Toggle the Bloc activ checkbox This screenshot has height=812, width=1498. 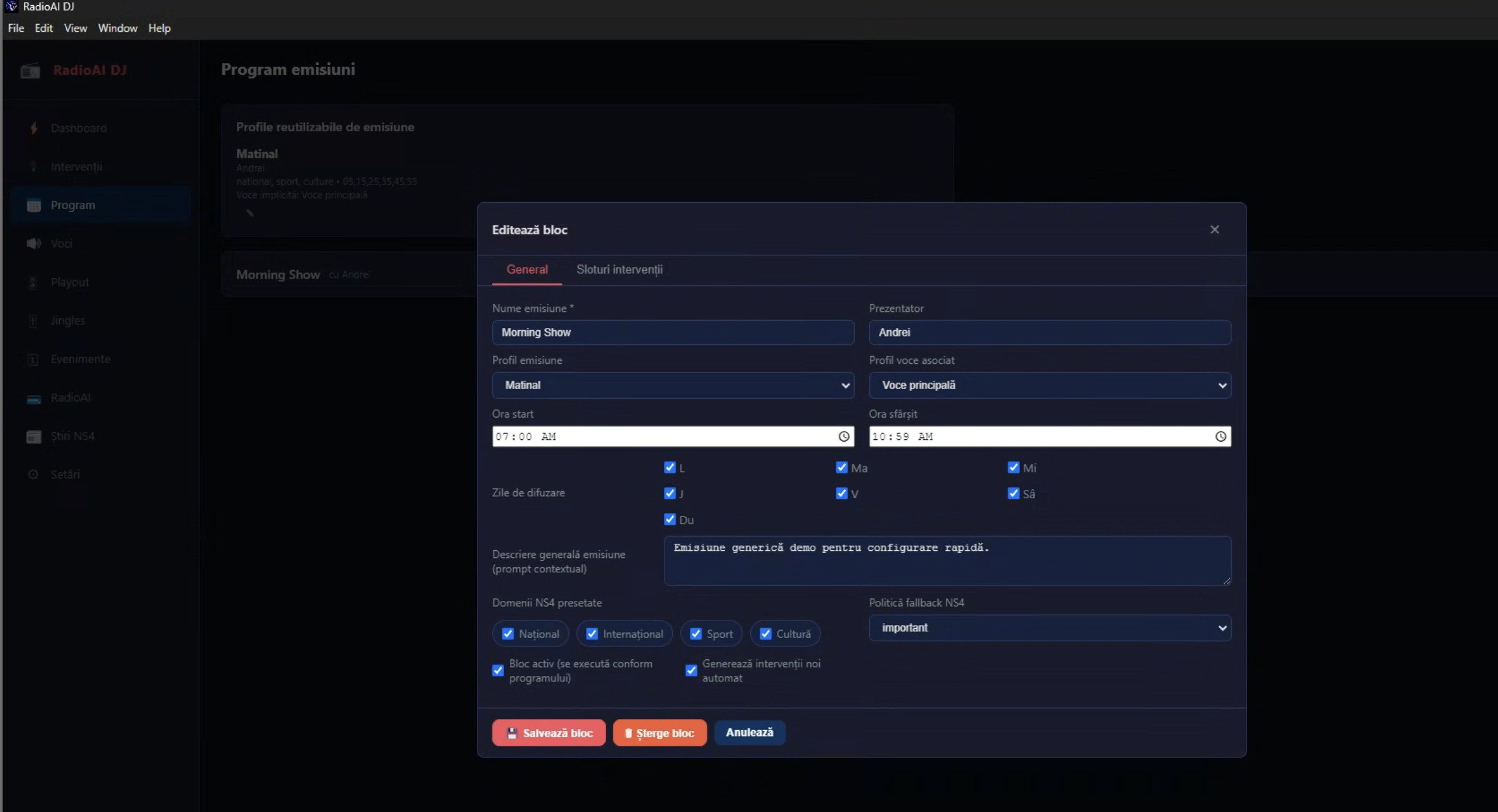pyautogui.click(x=498, y=670)
